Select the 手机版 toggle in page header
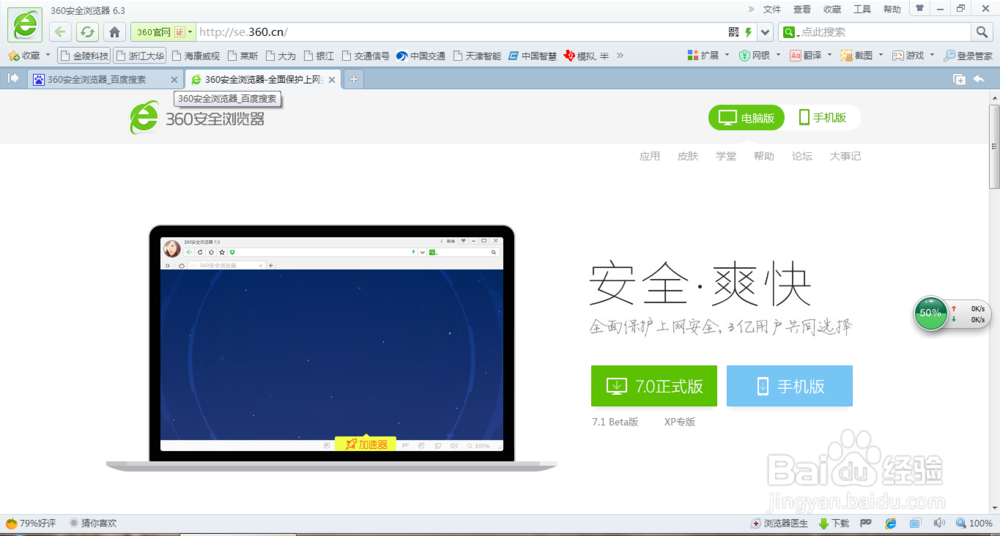 (x=823, y=117)
